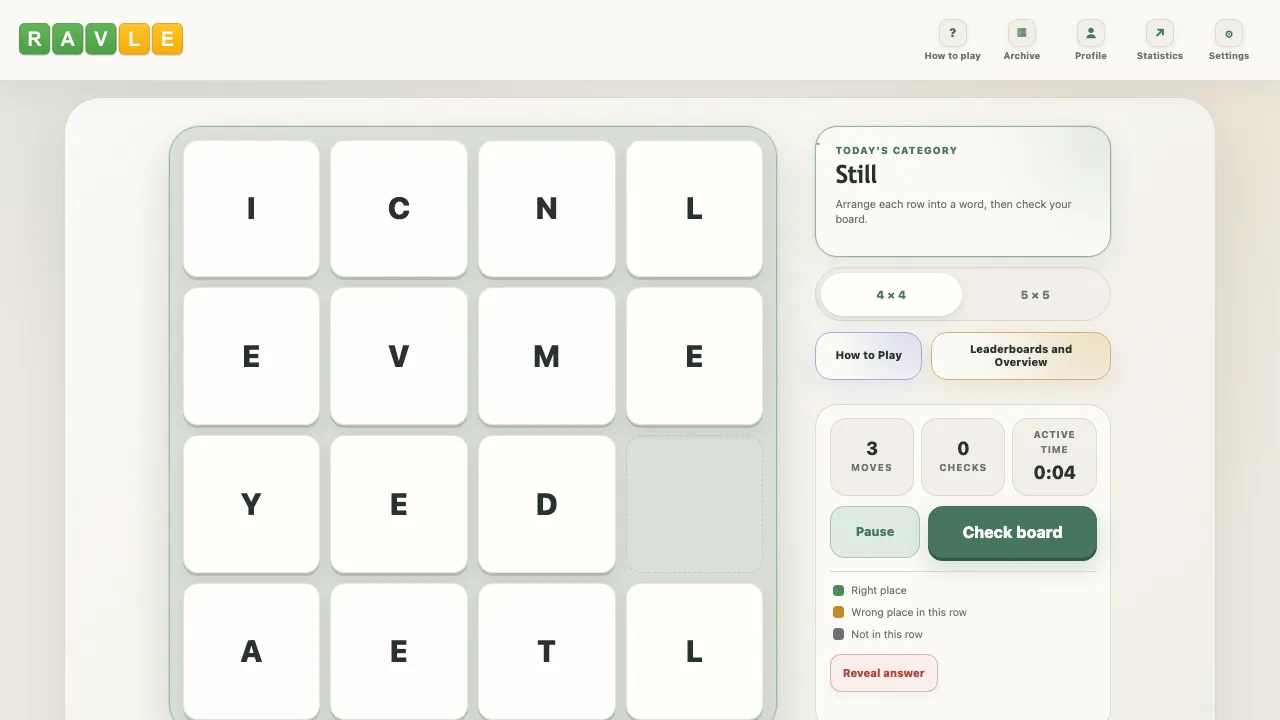1280x720 pixels.
Task: Click the How to Play button beside Leaderboards
Action: pos(869,356)
